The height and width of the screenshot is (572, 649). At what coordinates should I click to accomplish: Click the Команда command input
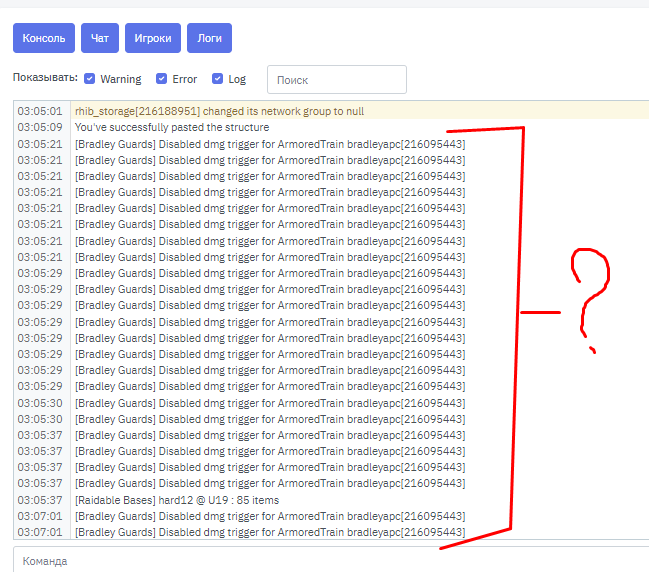point(330,561)
